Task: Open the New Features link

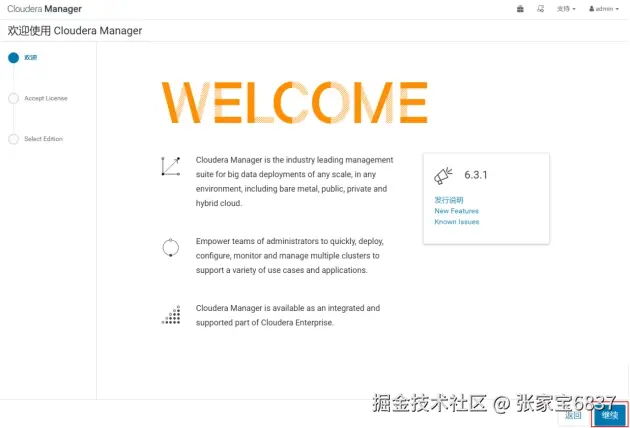Action: pos(456,211)
